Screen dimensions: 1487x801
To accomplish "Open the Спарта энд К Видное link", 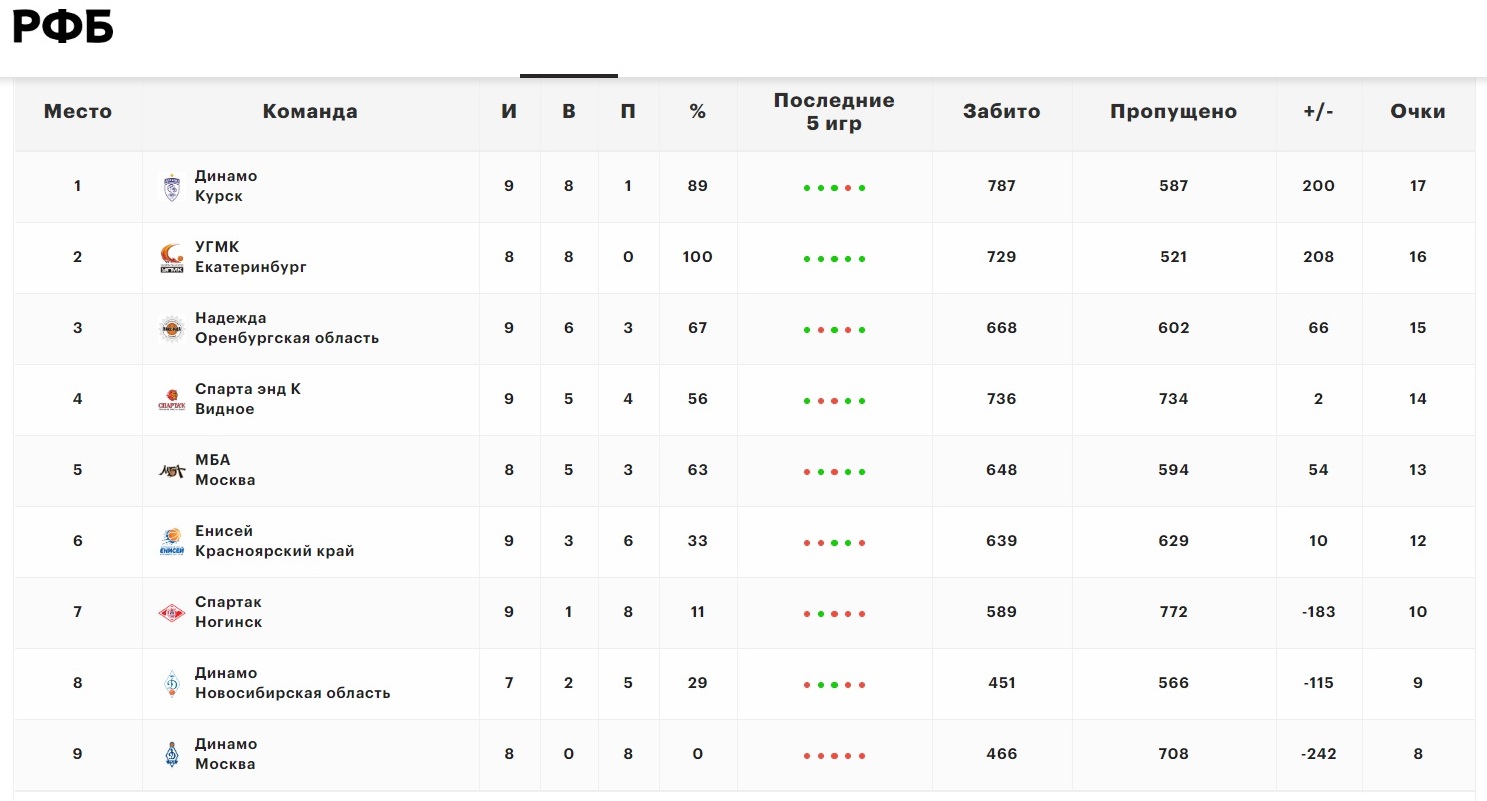I will (248, 399).
